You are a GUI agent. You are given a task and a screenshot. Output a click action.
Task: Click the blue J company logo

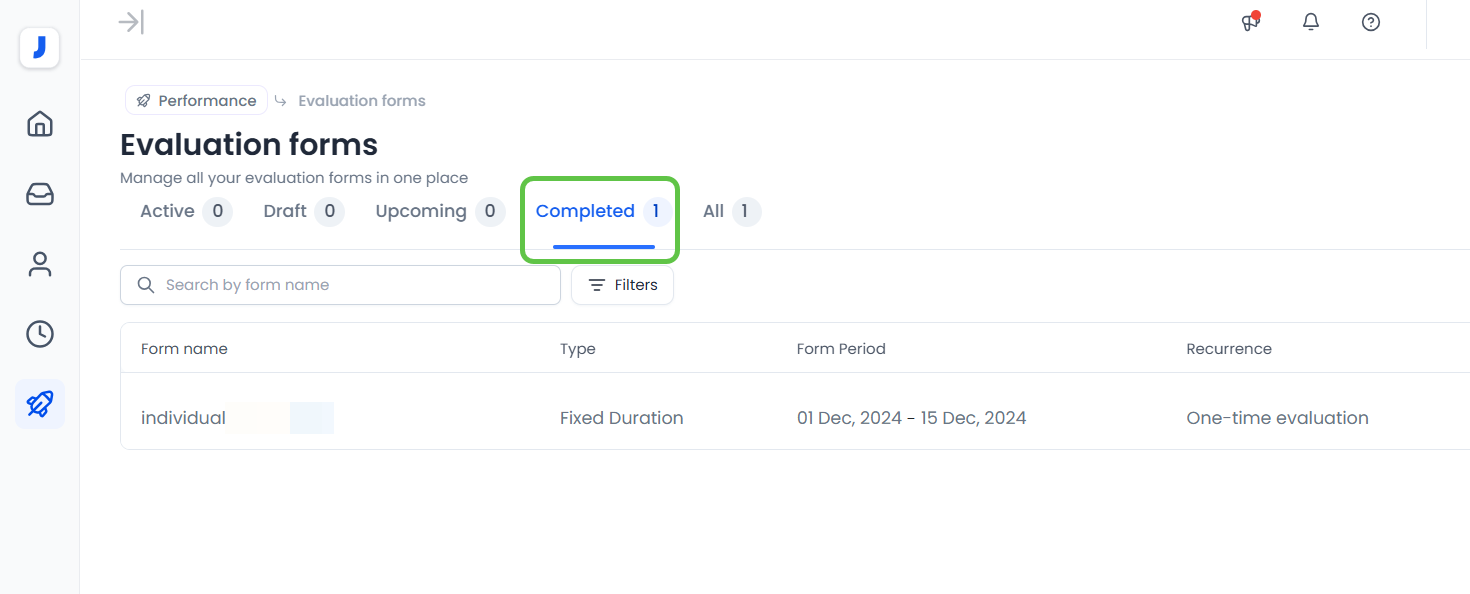(39, 47)
